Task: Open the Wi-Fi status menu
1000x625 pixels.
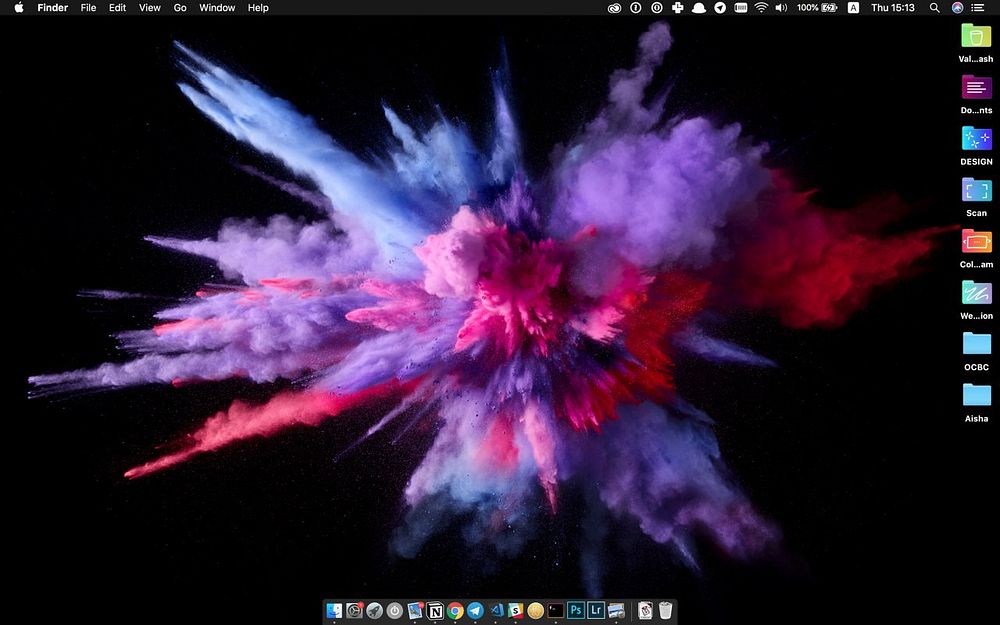Action: 761,8
